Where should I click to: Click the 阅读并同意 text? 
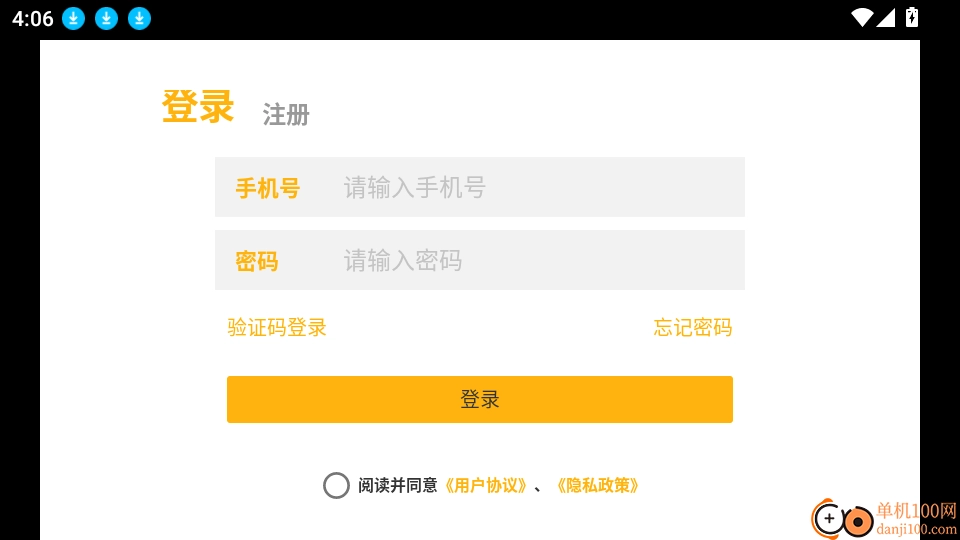click(x=398, y=485)
